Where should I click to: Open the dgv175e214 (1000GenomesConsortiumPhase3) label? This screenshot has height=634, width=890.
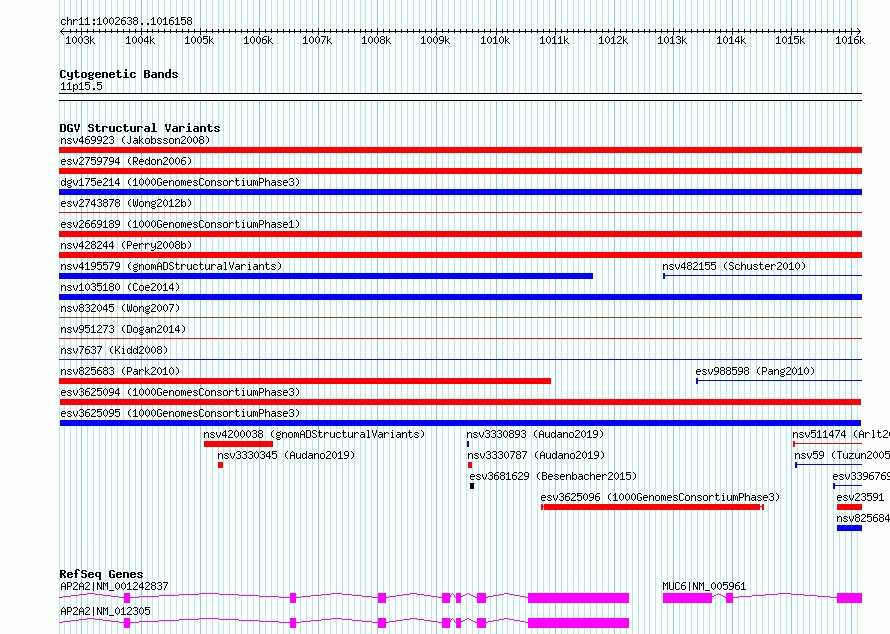point(180,182)
